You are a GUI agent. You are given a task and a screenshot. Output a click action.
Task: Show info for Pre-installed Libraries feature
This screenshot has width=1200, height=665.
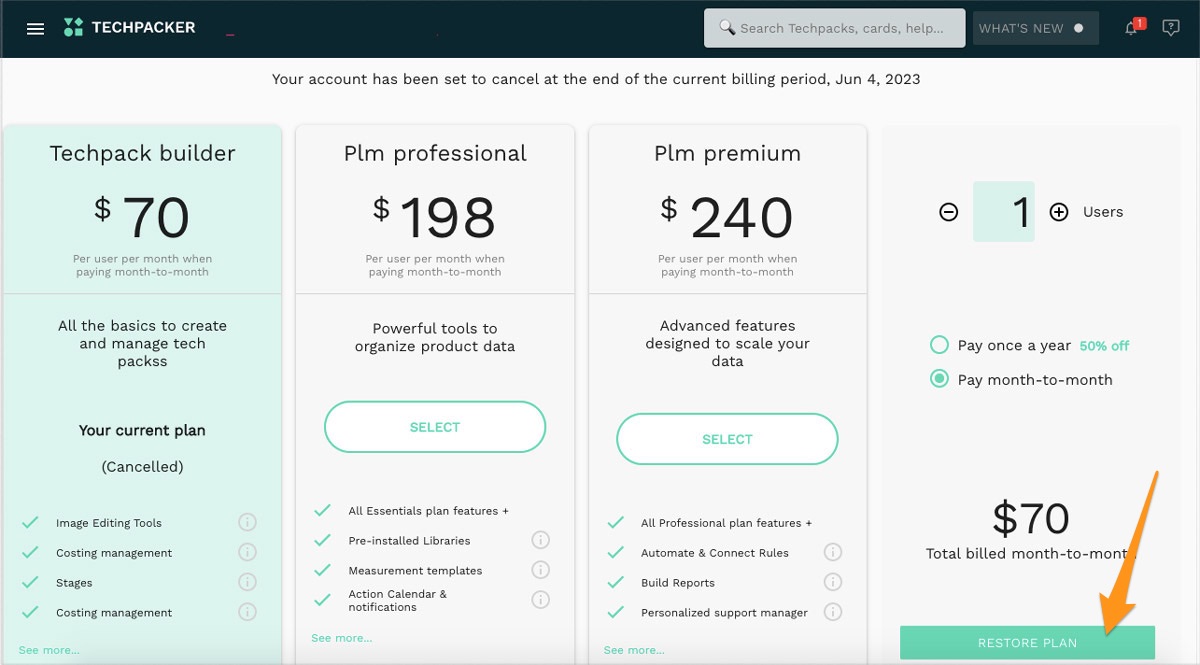[541, 540]
